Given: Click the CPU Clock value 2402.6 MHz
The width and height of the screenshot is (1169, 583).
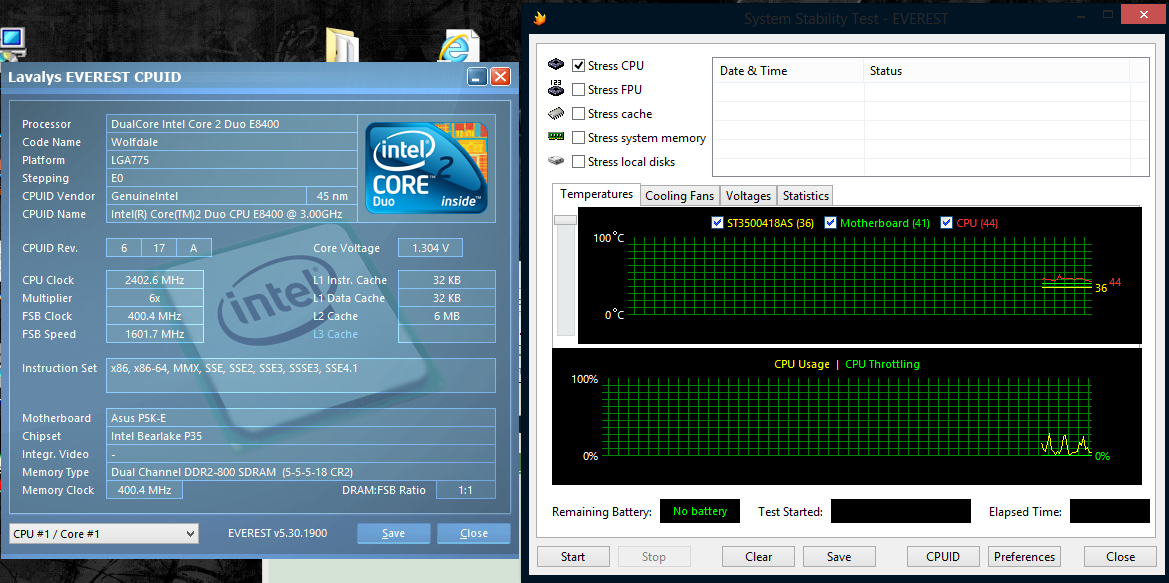Looking at the screenshot, I should click(x=154, y=280).
